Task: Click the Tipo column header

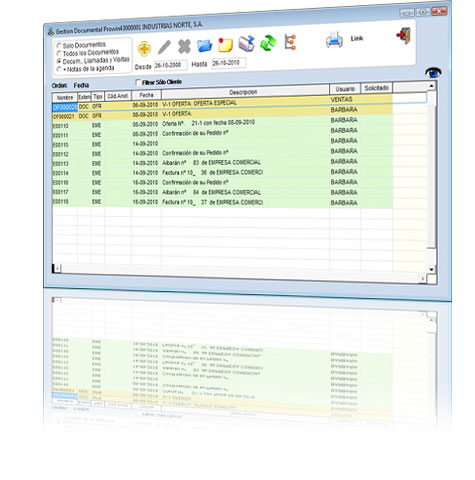Action: tap(98, 97)
